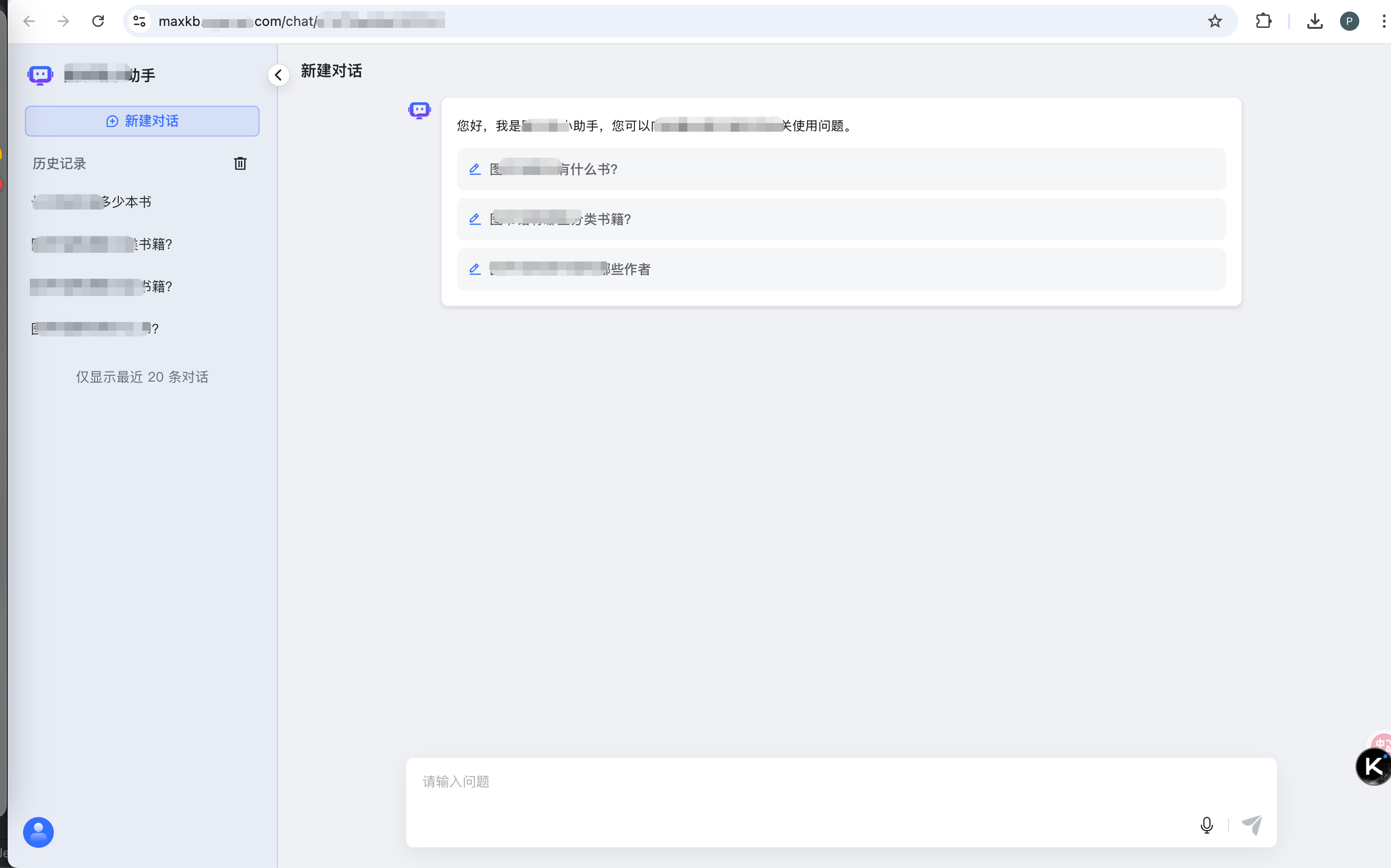
Task: Go forward in browser history
Action: click(x=63, y=21)
